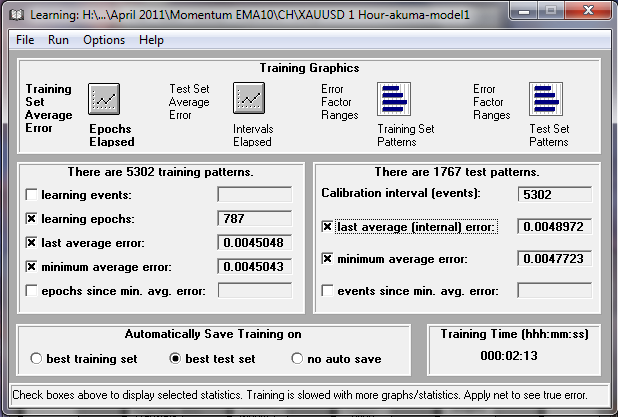Click the empty events since min error field

555,290
